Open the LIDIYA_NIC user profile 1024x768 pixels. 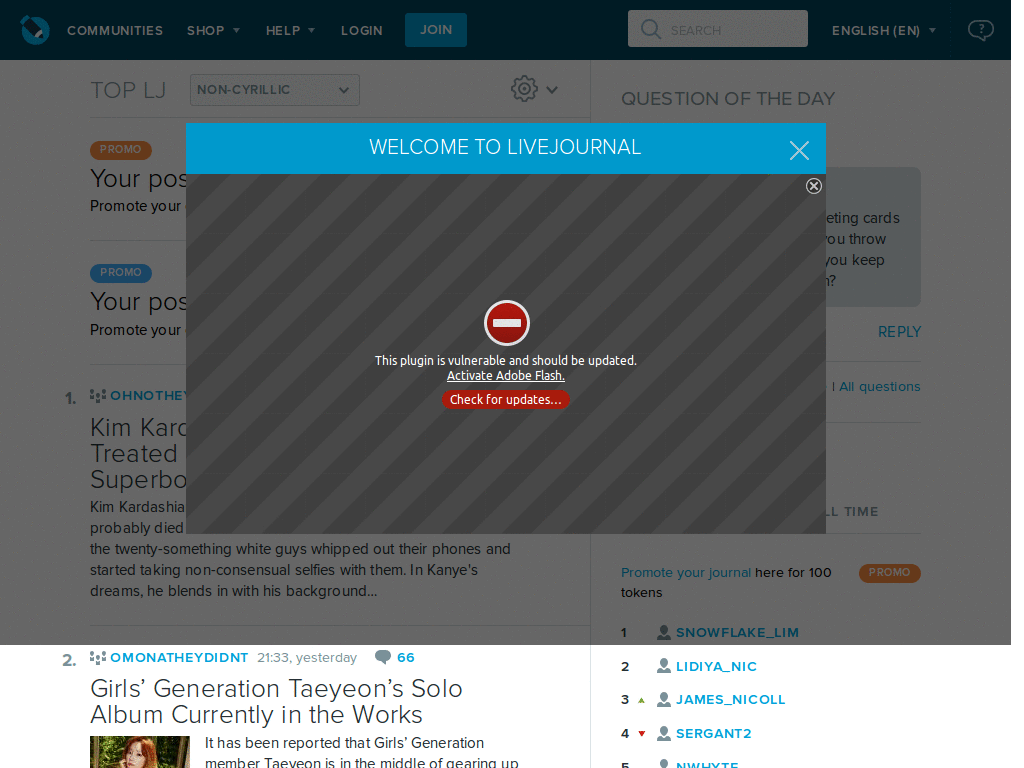716,667
